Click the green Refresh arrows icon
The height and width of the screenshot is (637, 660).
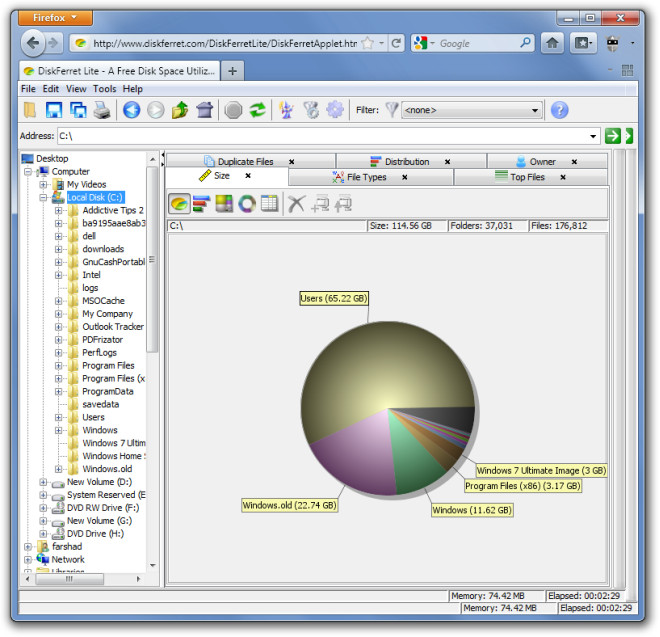pos(258,110)
